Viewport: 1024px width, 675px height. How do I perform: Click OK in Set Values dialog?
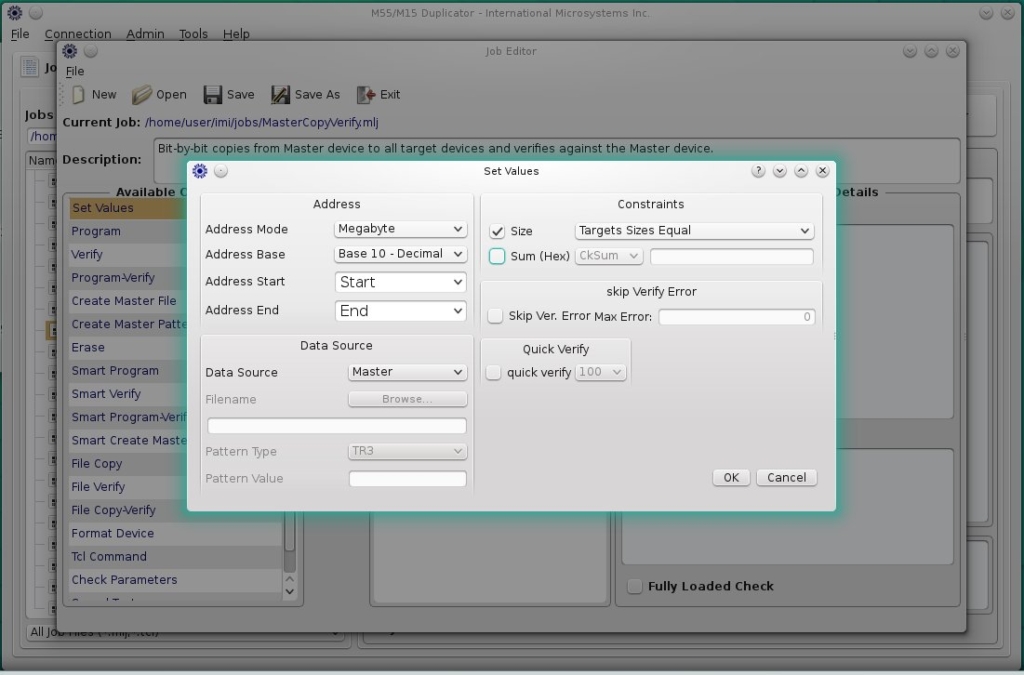coord(731,477)
